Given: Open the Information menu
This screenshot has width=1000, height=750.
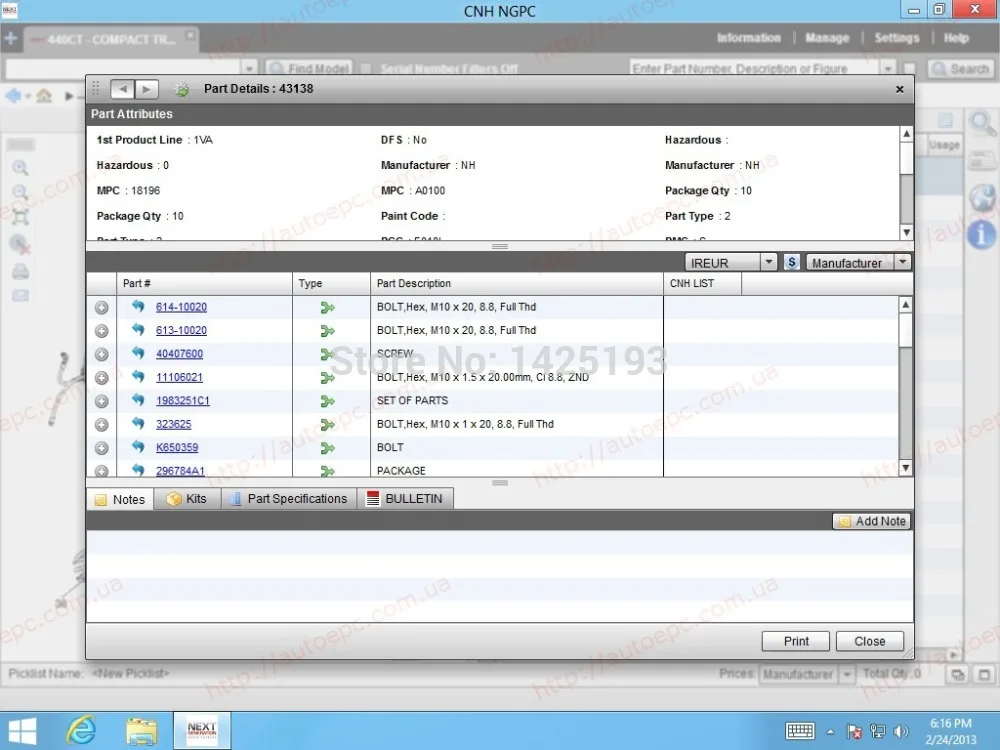Looking at the screenshot, I should tap(748, 38).
